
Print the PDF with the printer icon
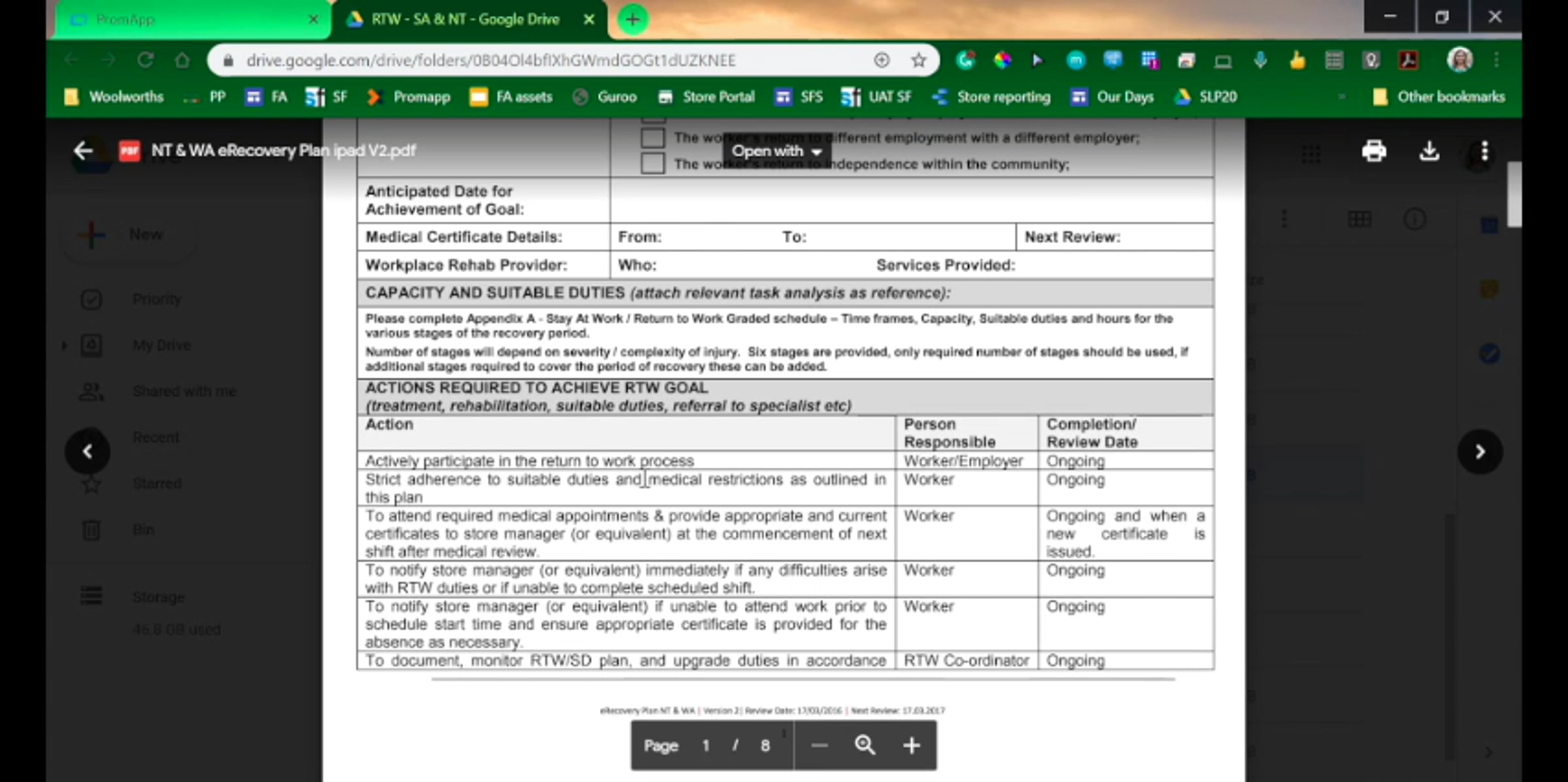tap(1373, 151)
